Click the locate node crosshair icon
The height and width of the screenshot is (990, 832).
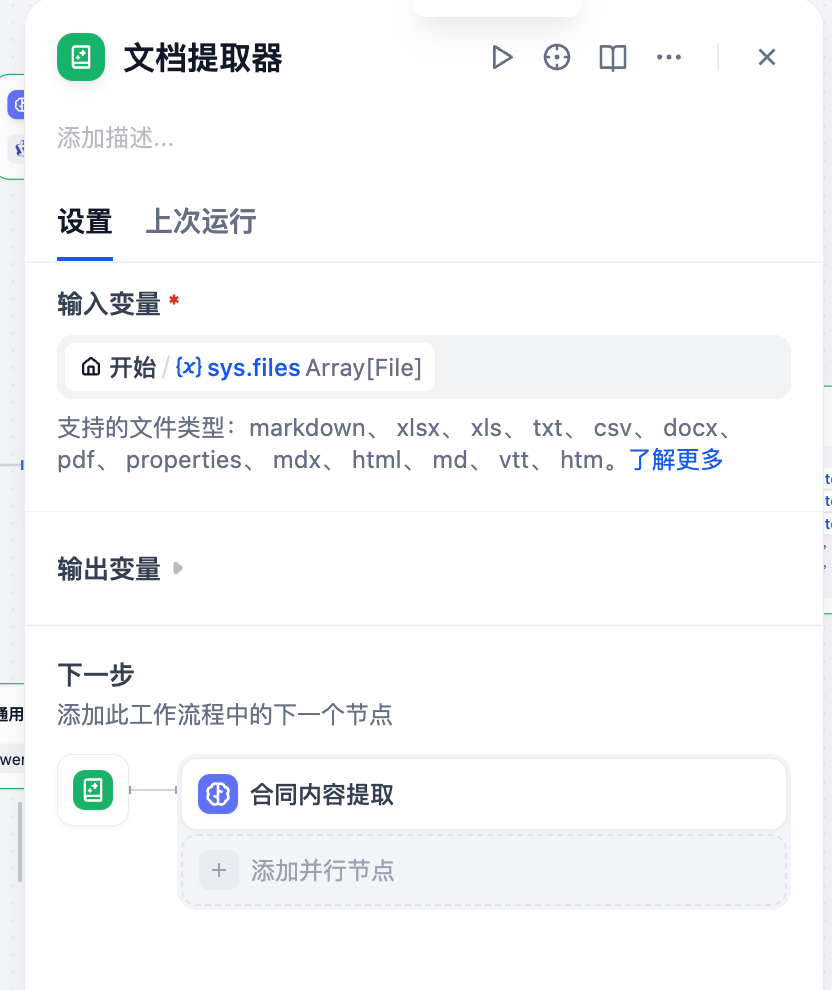pos(557,58)
